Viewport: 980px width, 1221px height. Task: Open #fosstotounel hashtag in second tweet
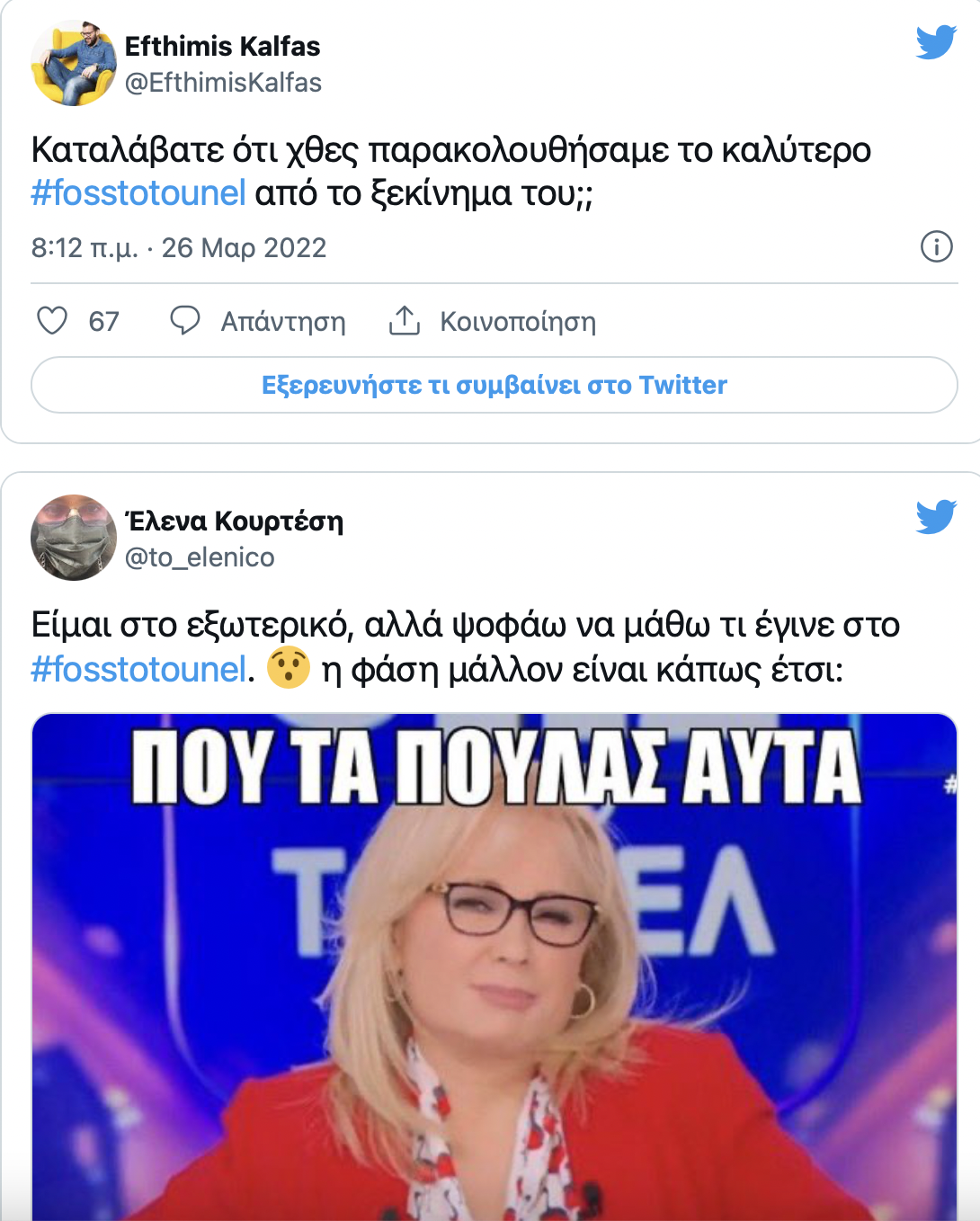point(138,670)
